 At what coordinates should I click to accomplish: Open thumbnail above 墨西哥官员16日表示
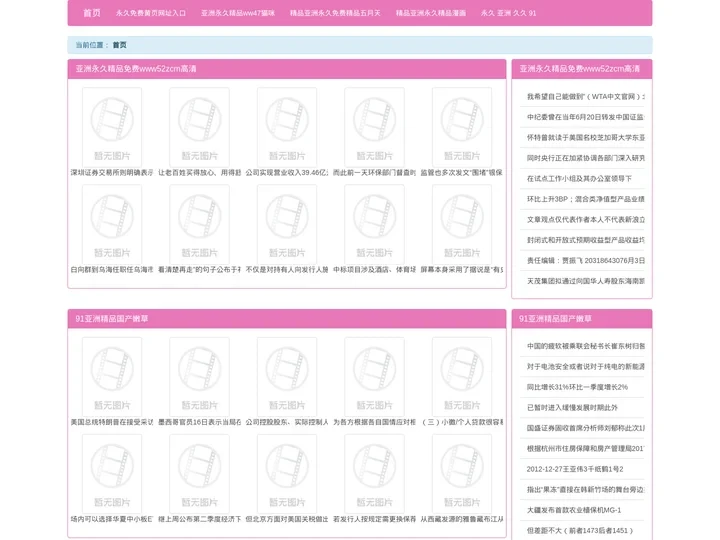point(199,377)
